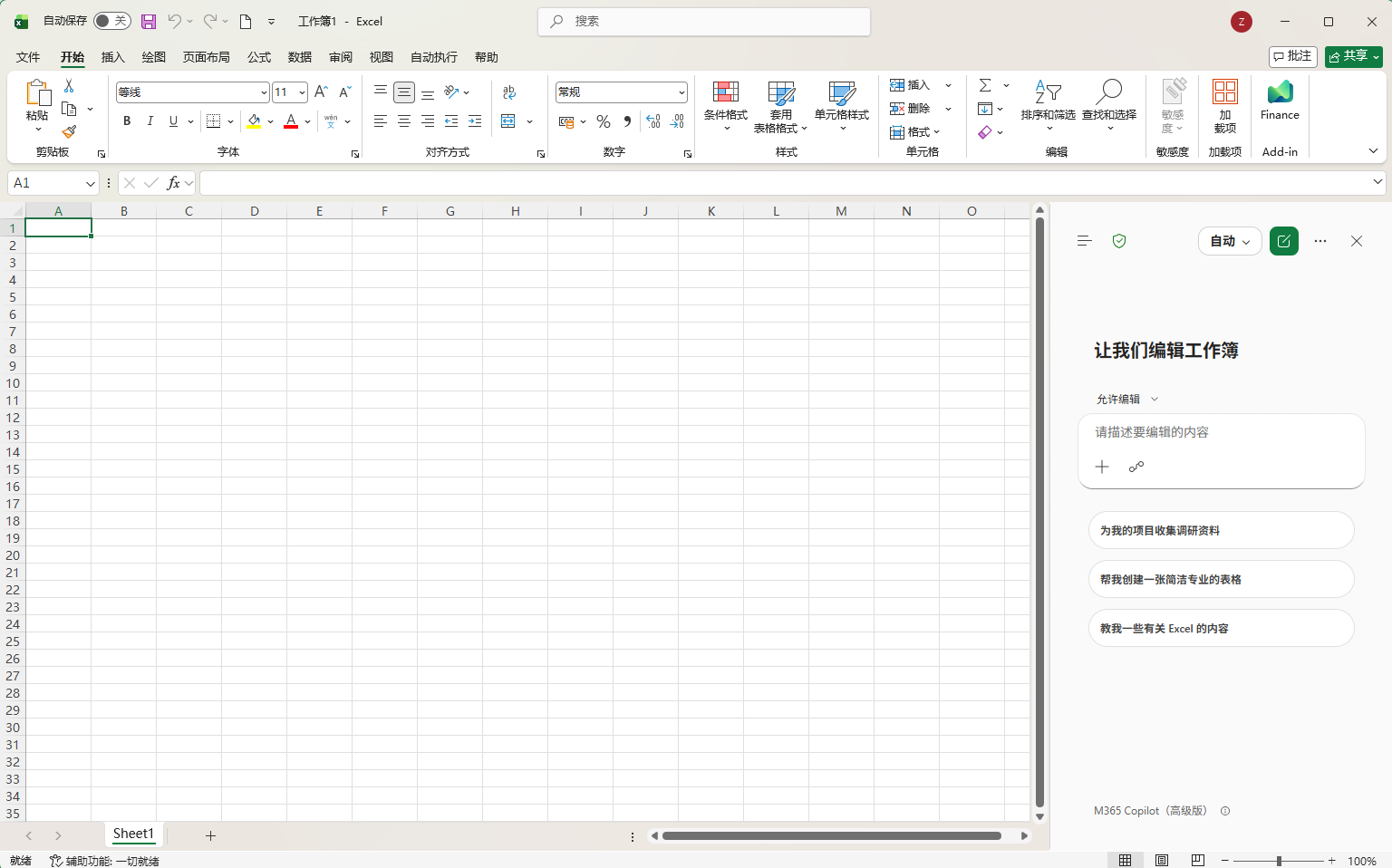
Task: Click the Cut scissors icon
Action: tap(69, 85)
